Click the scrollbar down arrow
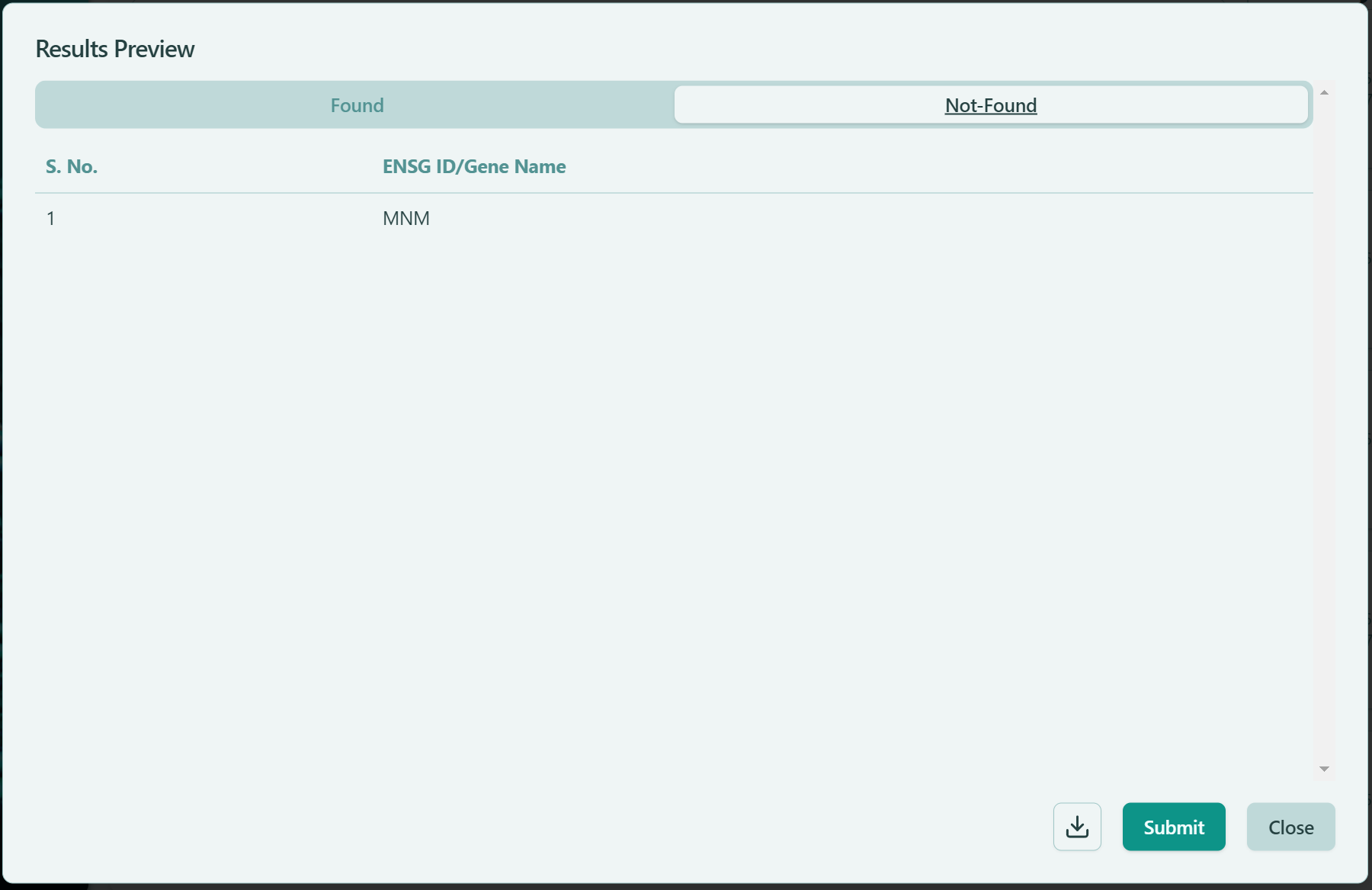This screenshot has height=890, width=1372. point(1324,769)
